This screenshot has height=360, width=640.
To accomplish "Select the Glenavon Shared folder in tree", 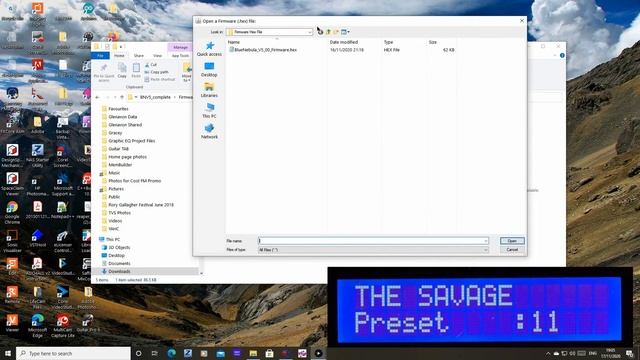I will coord(125,125).
